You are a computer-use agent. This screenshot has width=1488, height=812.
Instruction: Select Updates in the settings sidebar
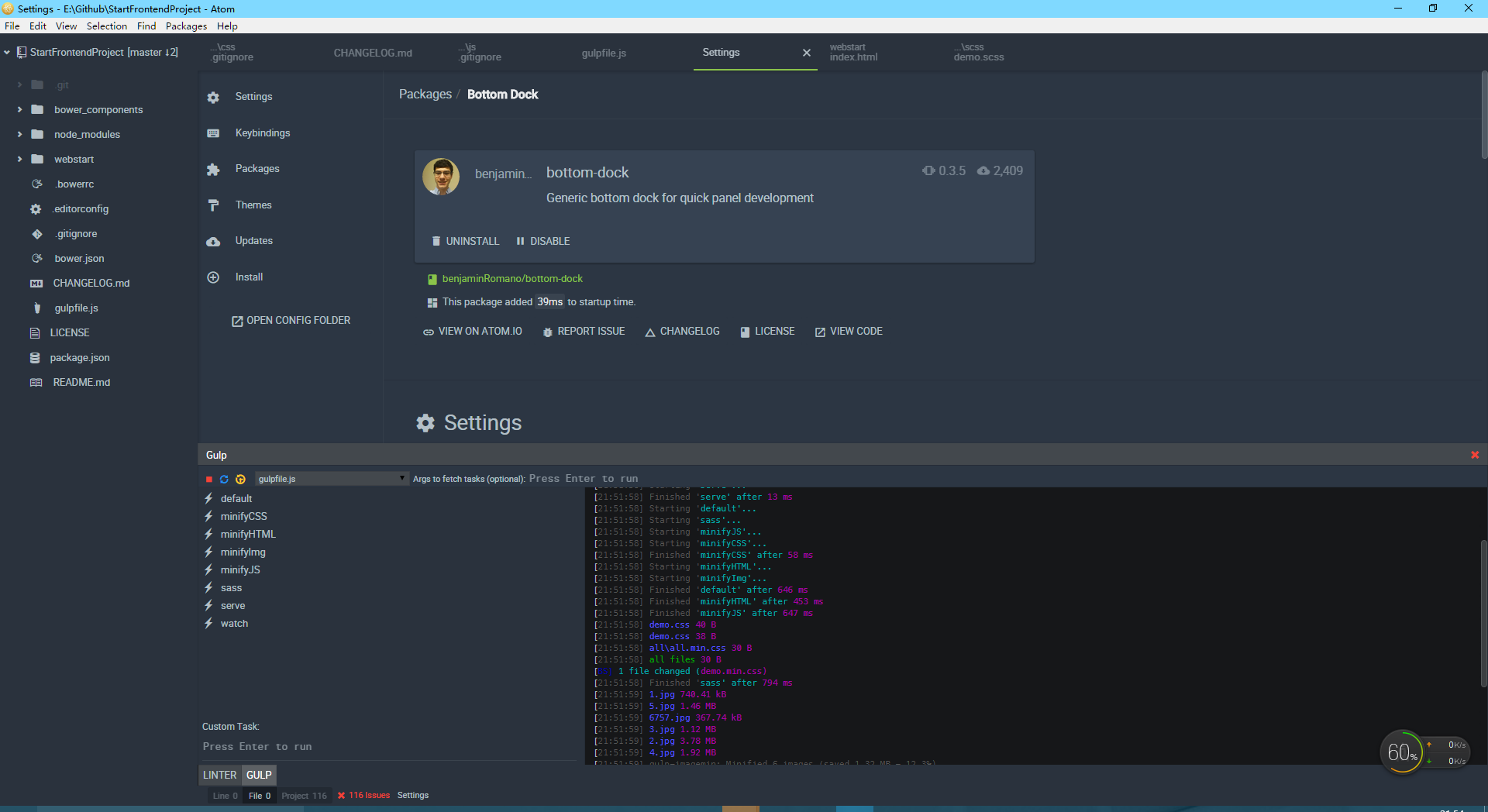tap(254, 240)
